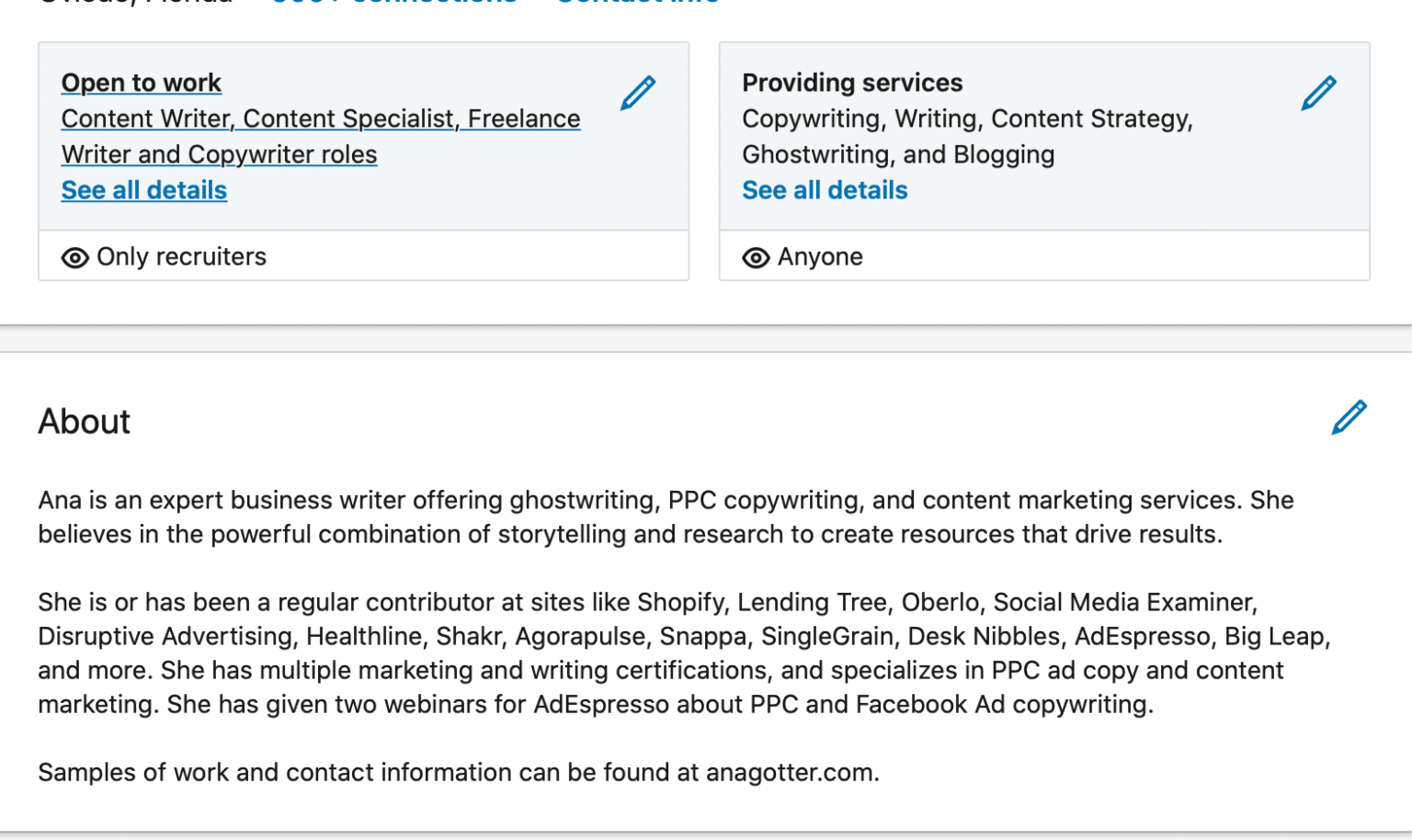Edit the Open to work card
Image resolution: width=1412 pixels, height=840 pixels.
click(x=638, y=93)
